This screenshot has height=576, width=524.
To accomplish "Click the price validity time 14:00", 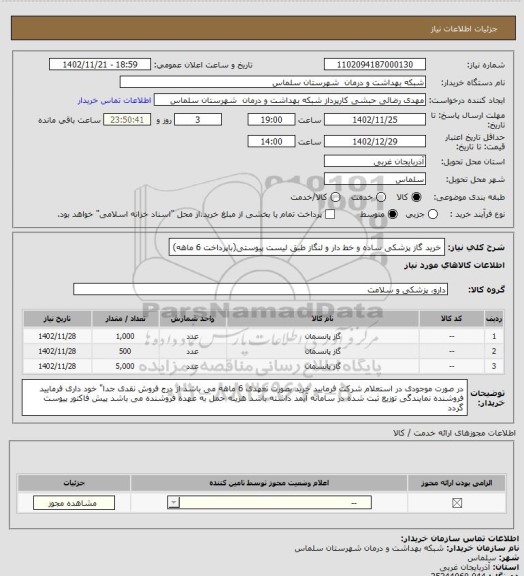I will click(x=272, y=141).
